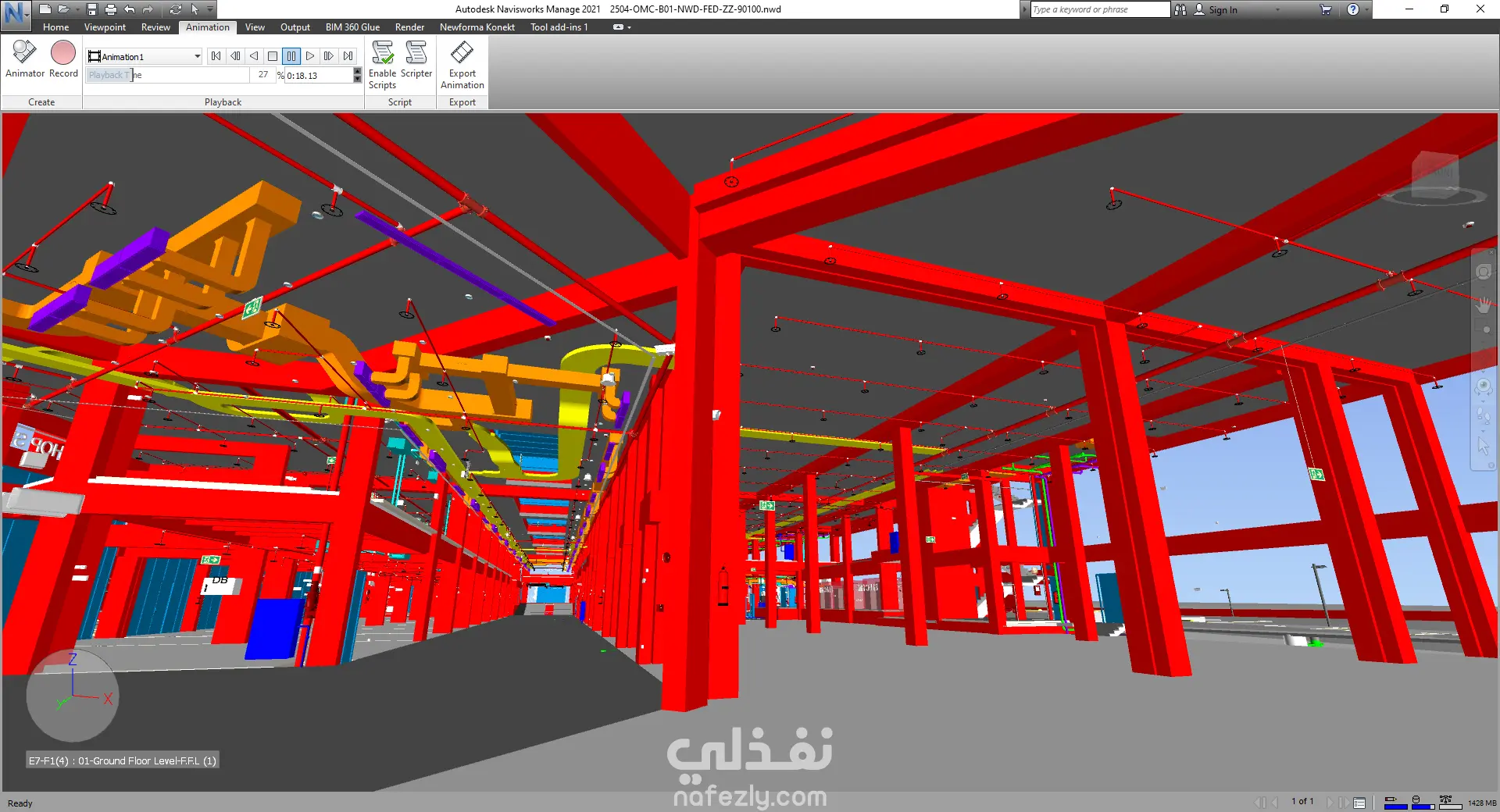Click the playback time slider
This screenshot has width=1500, height=812.
point(167,75)
